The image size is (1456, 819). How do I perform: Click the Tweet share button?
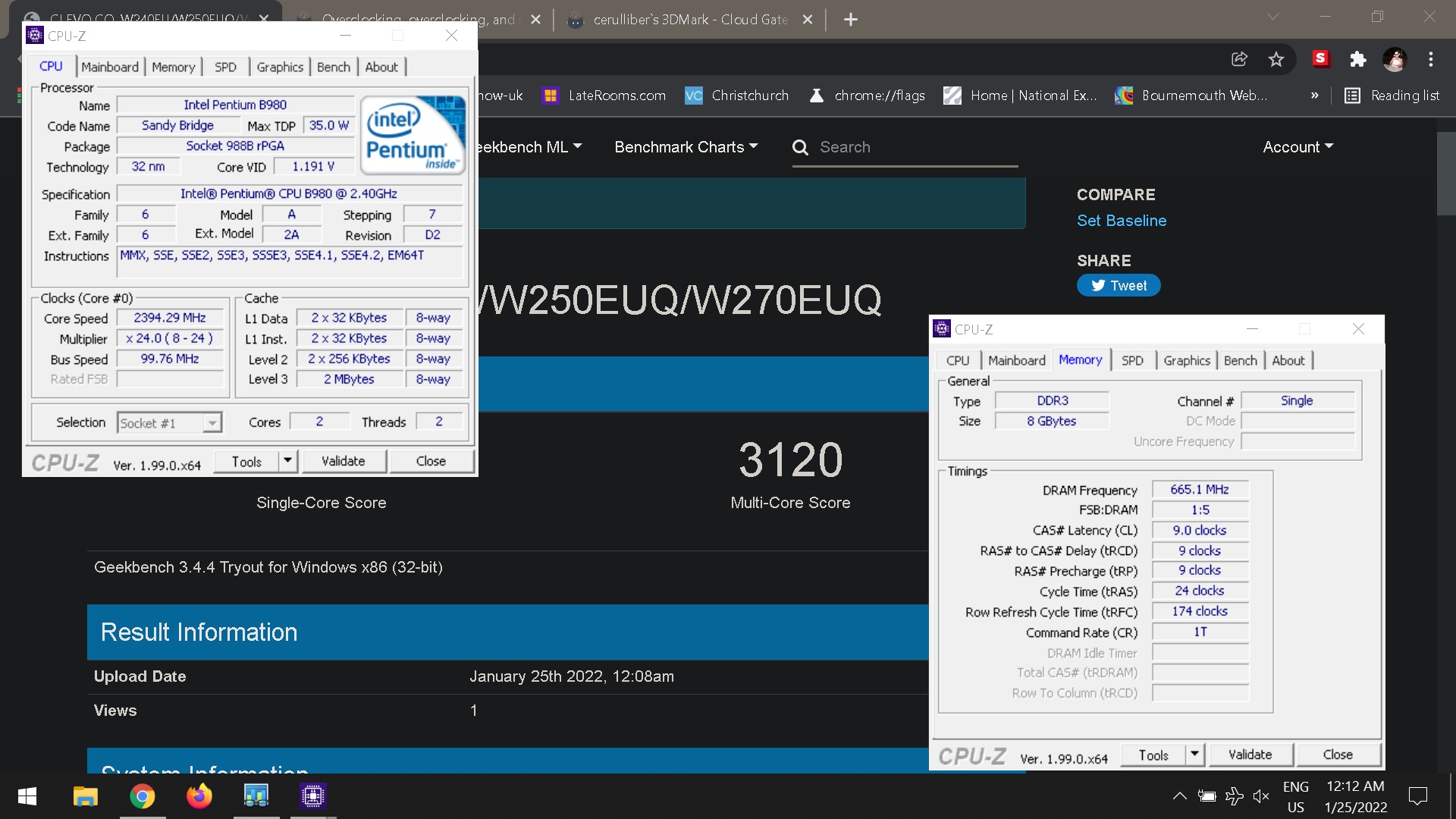point(1119,286)
